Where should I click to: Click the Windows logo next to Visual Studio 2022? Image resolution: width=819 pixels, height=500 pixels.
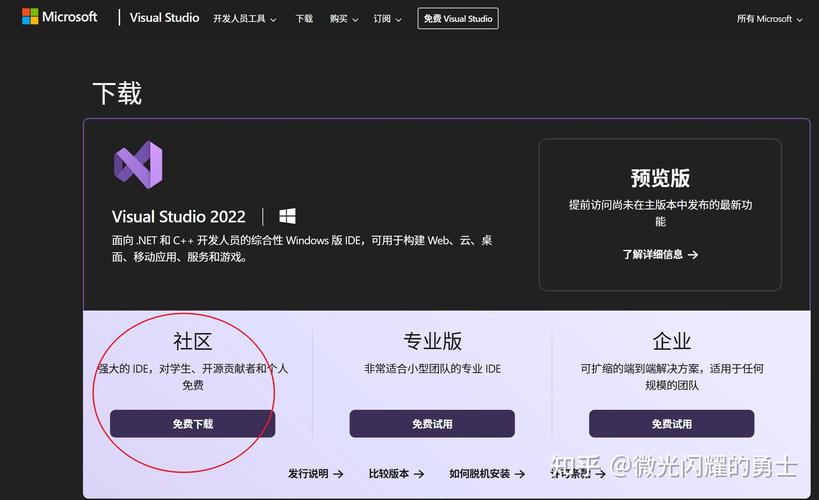[x=287, y=216]
